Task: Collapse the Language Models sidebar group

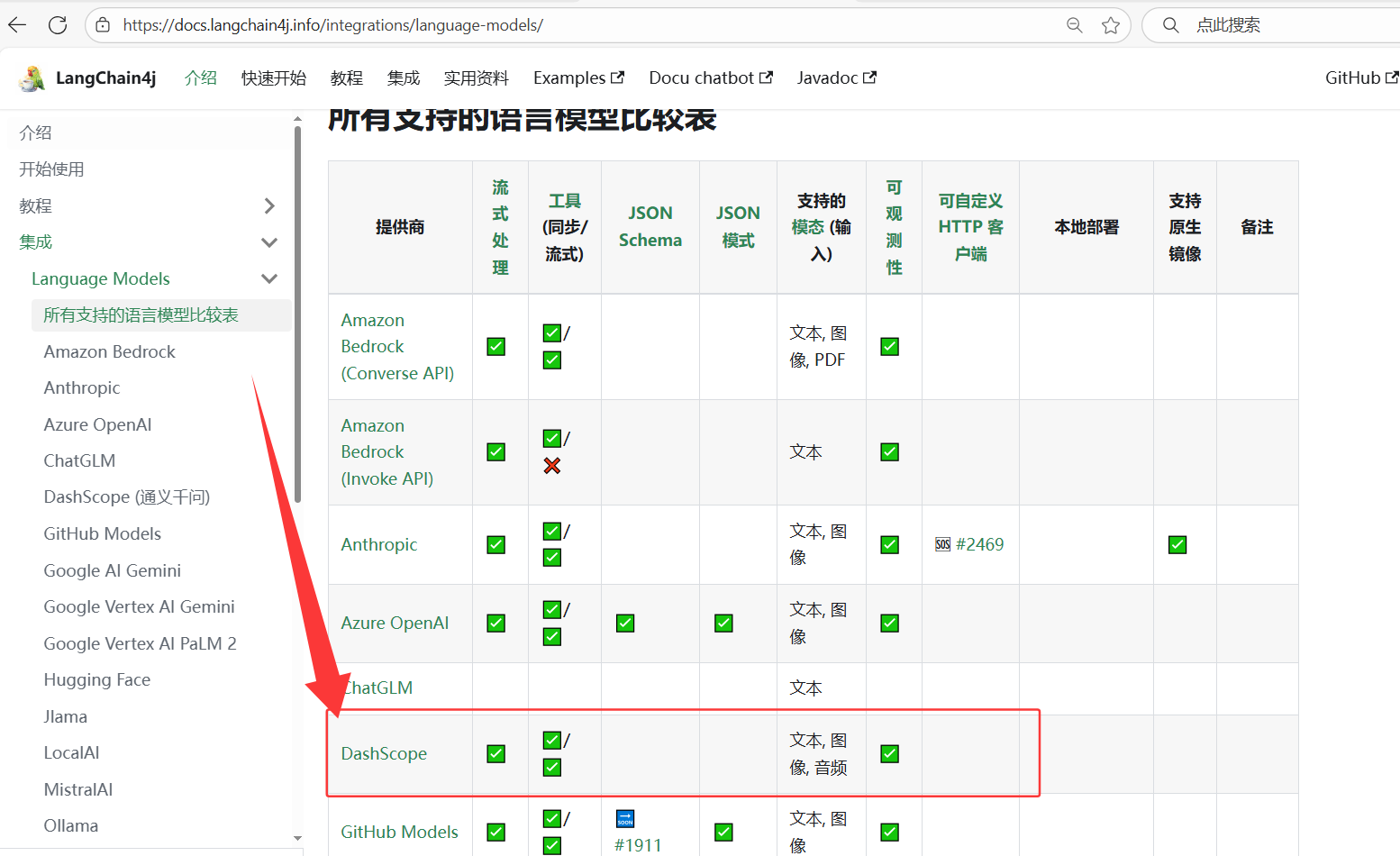Action: (x=268, y=279)
